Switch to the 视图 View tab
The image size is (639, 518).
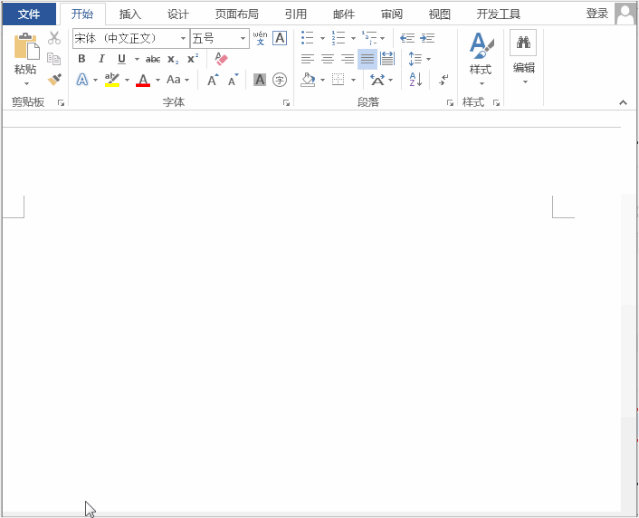439,14
